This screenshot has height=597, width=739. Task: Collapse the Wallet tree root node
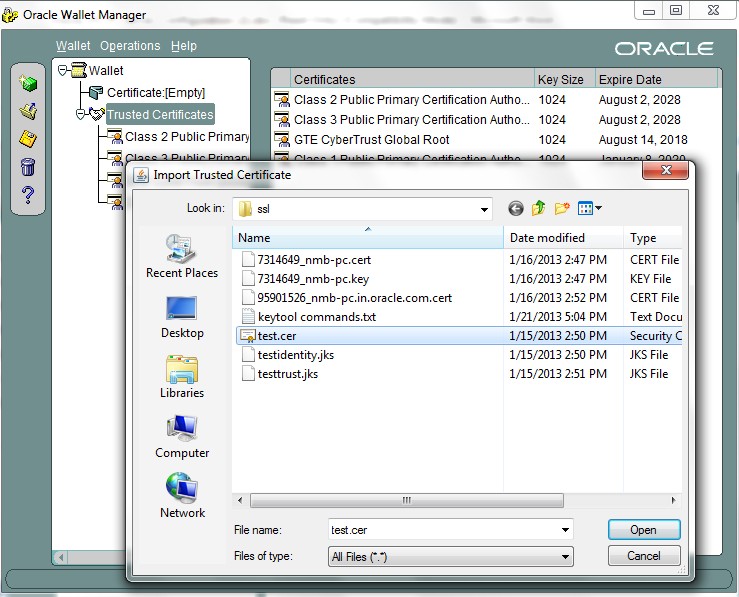pyautogui.click(x=63, y=70)
